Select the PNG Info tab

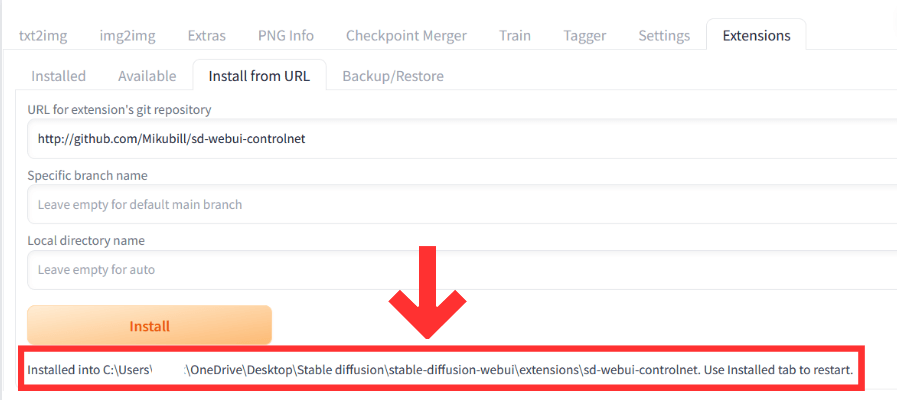pyautogui.click(x=285, y=35)
